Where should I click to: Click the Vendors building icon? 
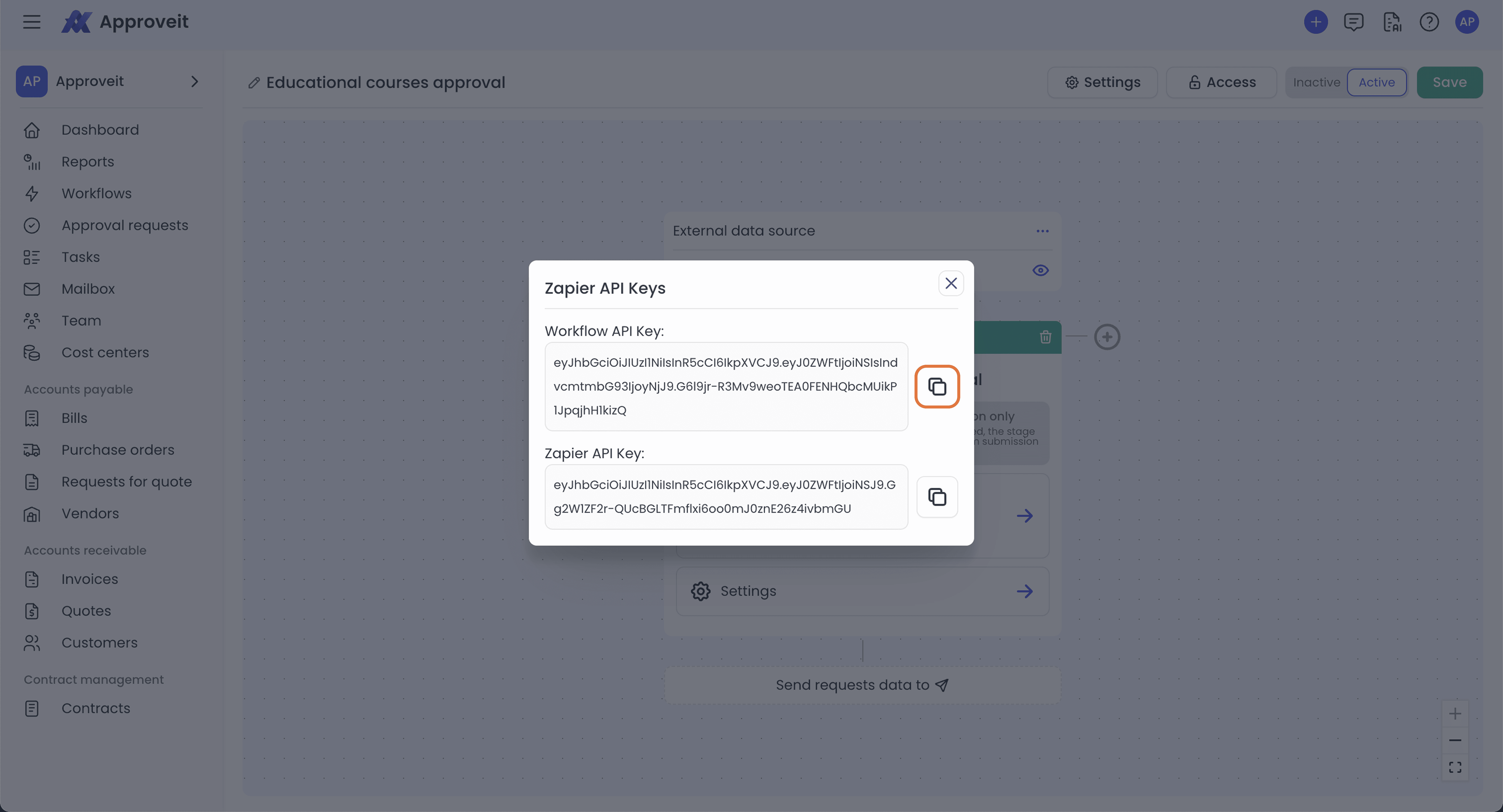[x=32, y=513]
